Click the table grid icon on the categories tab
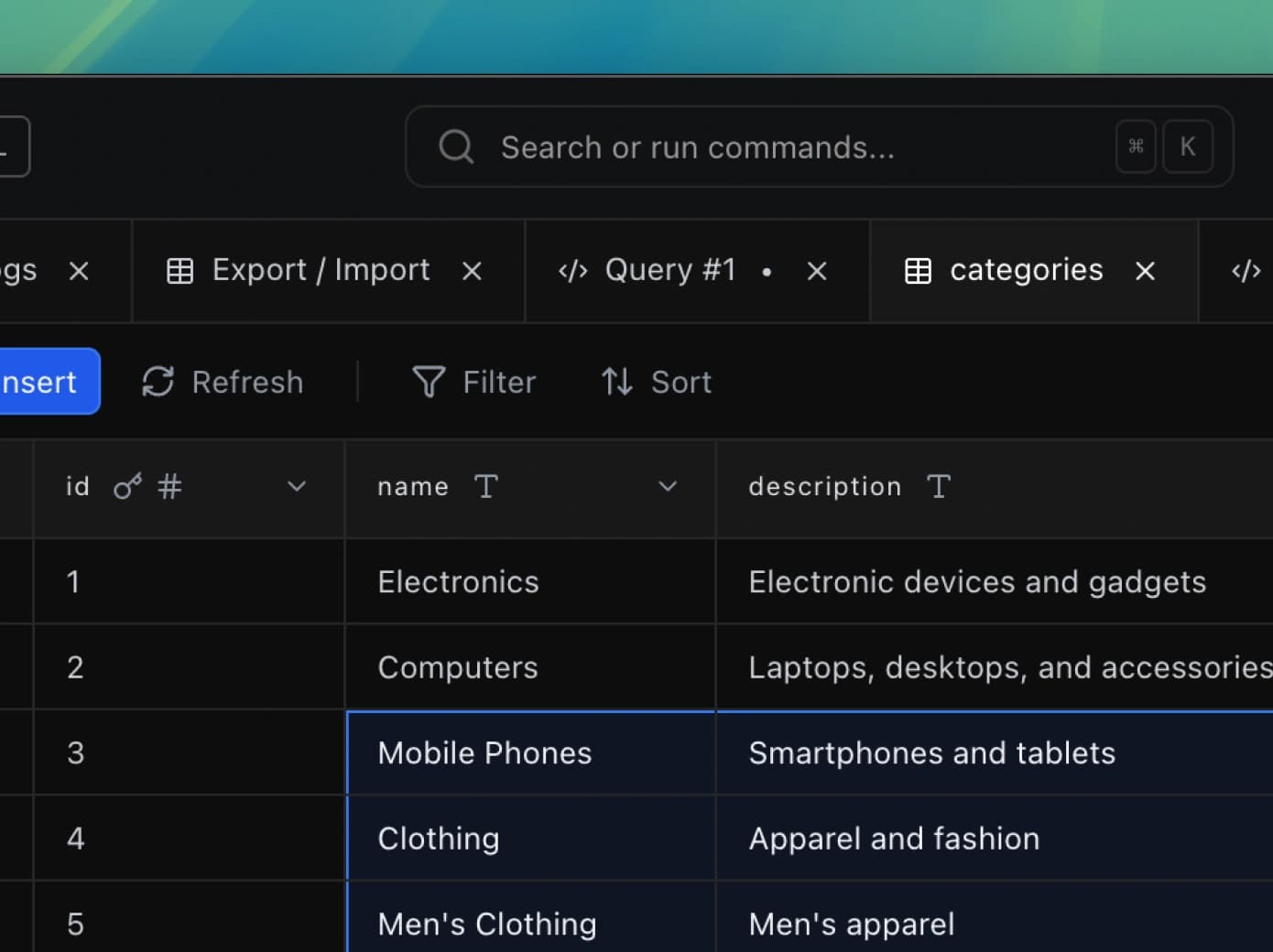This screenshot has width=1273, height=952. pyautogui.click(x=918, y=270)
